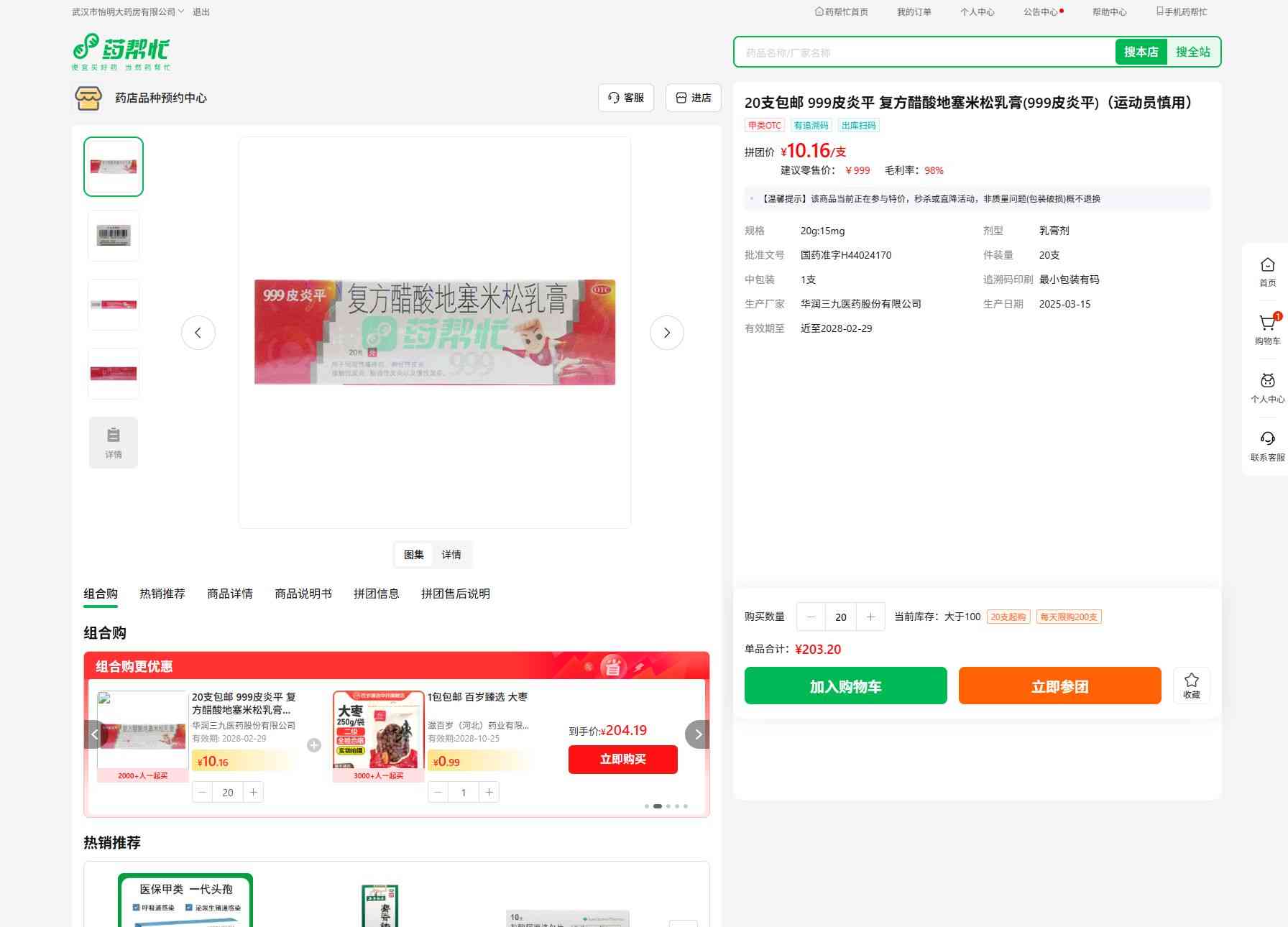Select the barcode product thumbnail
Viewport: 1288px width, 927px height.
point(114,236)
